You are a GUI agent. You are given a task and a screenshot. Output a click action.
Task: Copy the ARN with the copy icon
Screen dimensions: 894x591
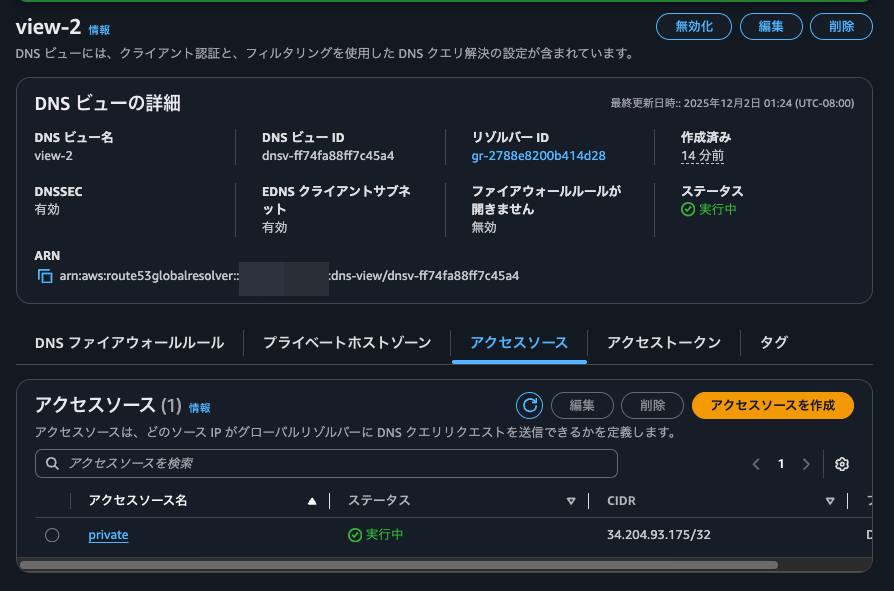click(44, 276)
